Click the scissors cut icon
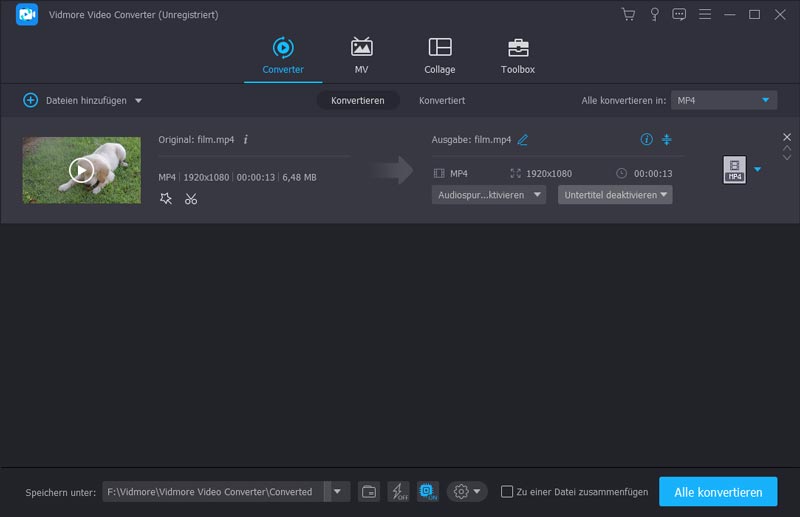800x517 pixels. pos(191,199)
